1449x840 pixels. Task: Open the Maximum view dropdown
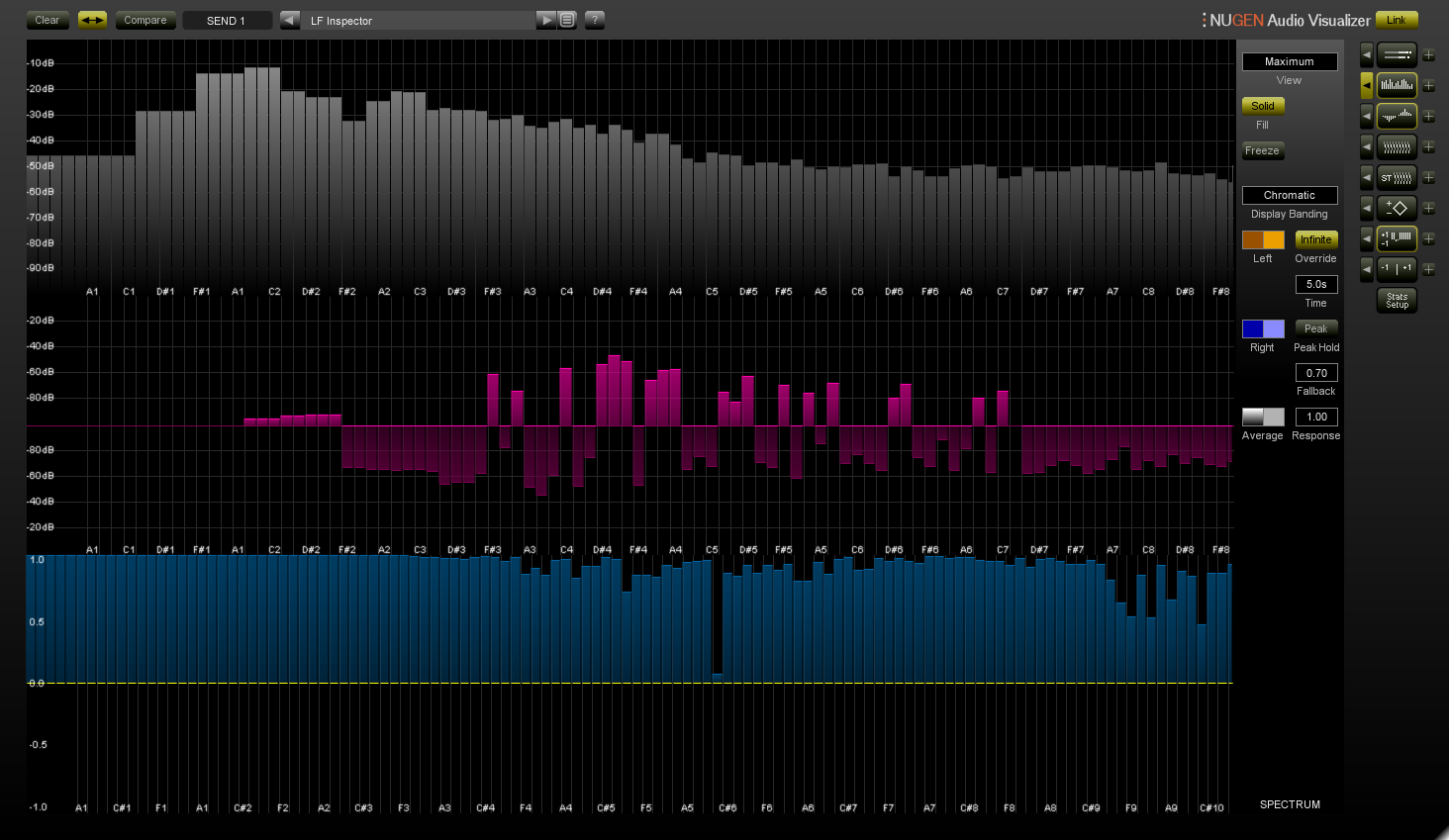(x=1289, y=61)
